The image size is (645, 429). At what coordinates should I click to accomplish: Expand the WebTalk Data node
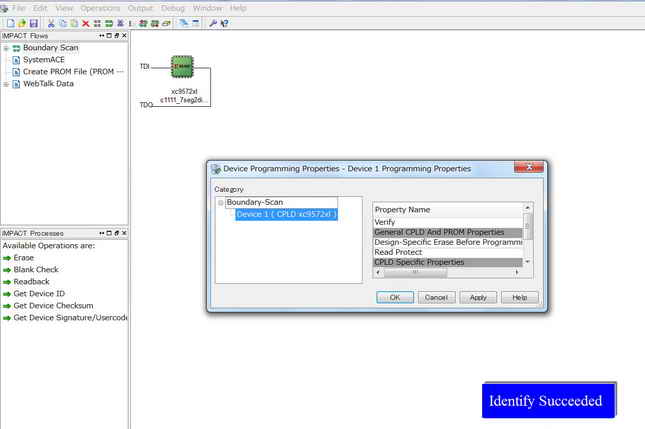point(6,84)
